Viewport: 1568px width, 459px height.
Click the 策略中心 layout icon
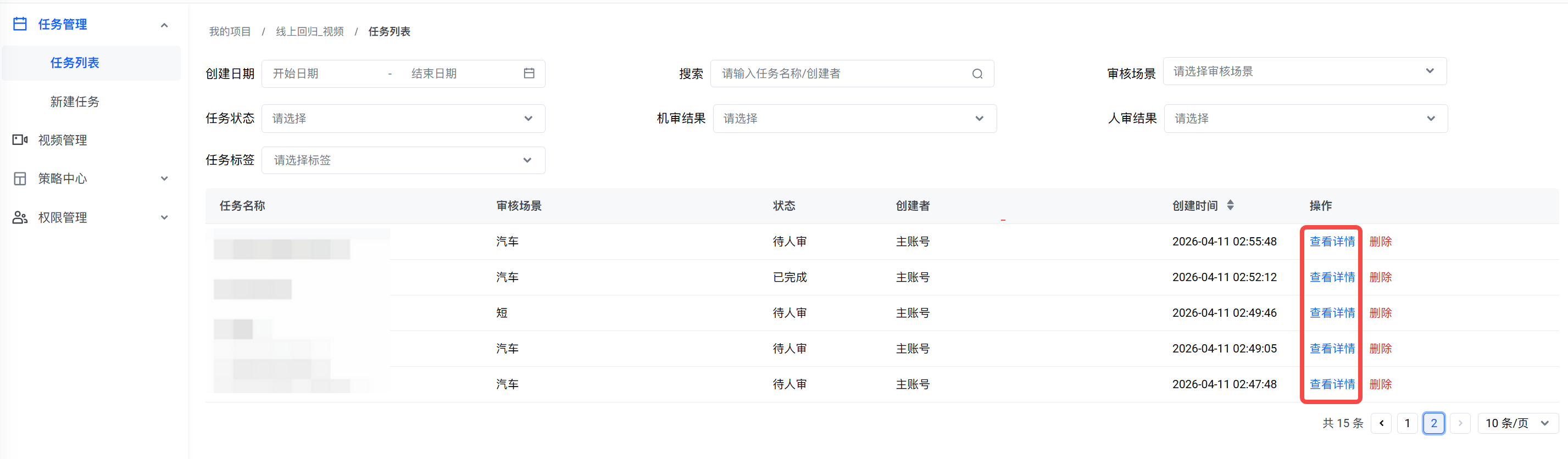click(20, 179)
